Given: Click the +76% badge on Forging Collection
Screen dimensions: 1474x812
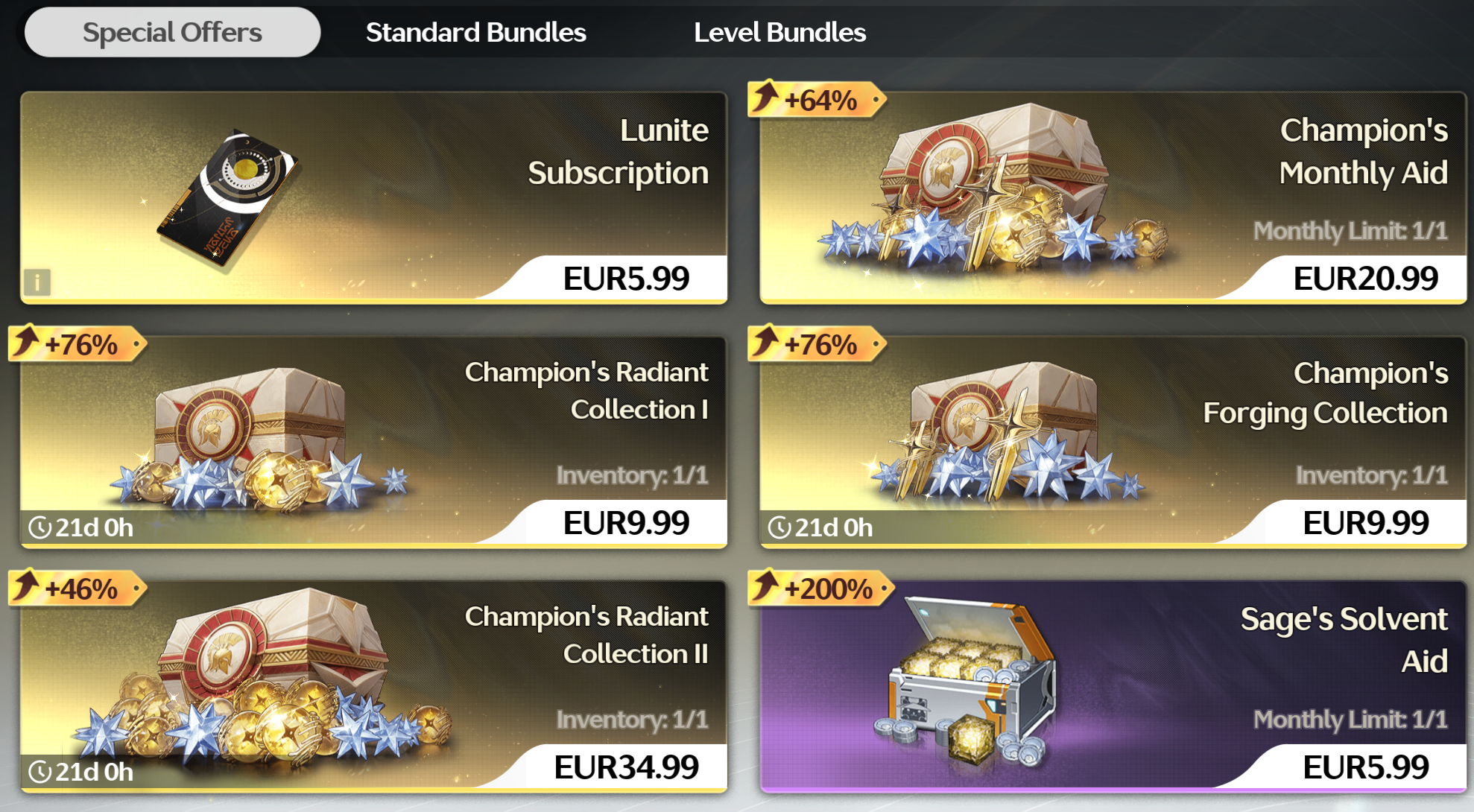Looking at the screenshot, I should tap(817, 344).
